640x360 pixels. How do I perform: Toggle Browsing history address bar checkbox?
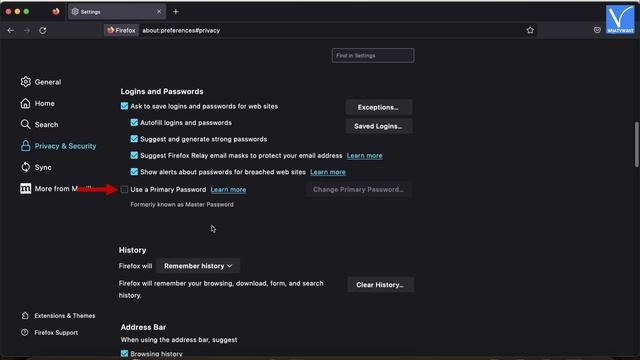(x=124, y=353)
